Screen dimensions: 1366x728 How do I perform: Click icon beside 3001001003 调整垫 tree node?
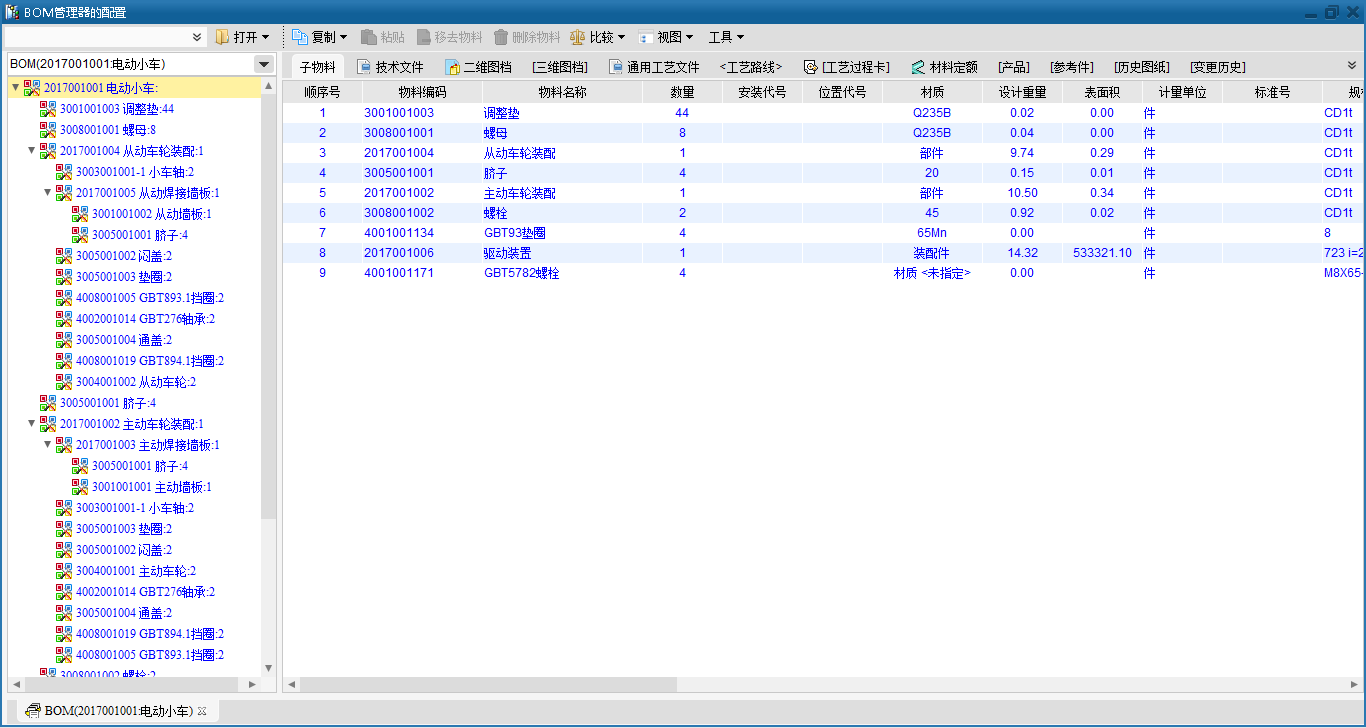[48, 109]
